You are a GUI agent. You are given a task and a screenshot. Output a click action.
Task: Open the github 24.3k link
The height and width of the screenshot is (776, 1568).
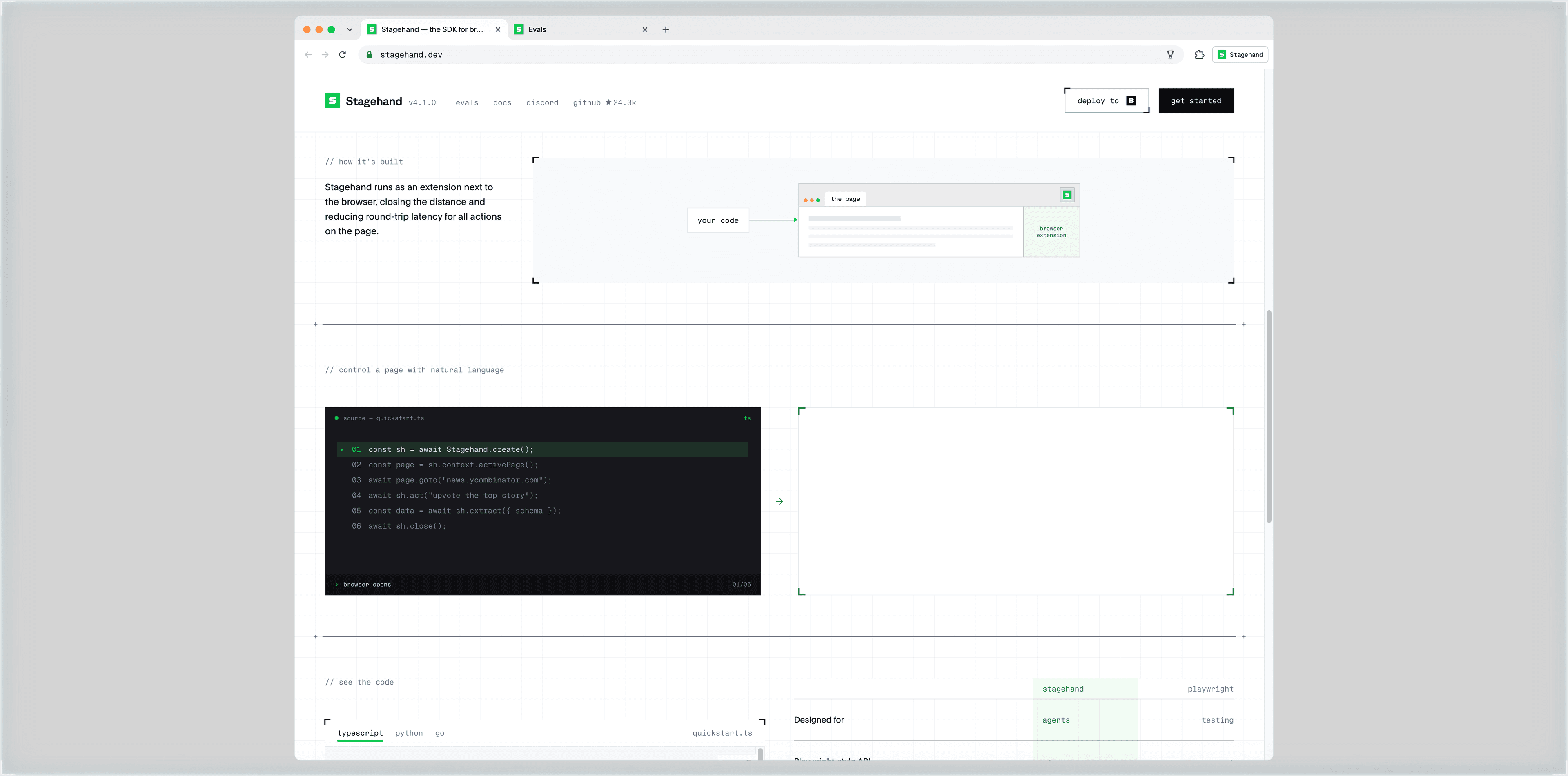604,102
